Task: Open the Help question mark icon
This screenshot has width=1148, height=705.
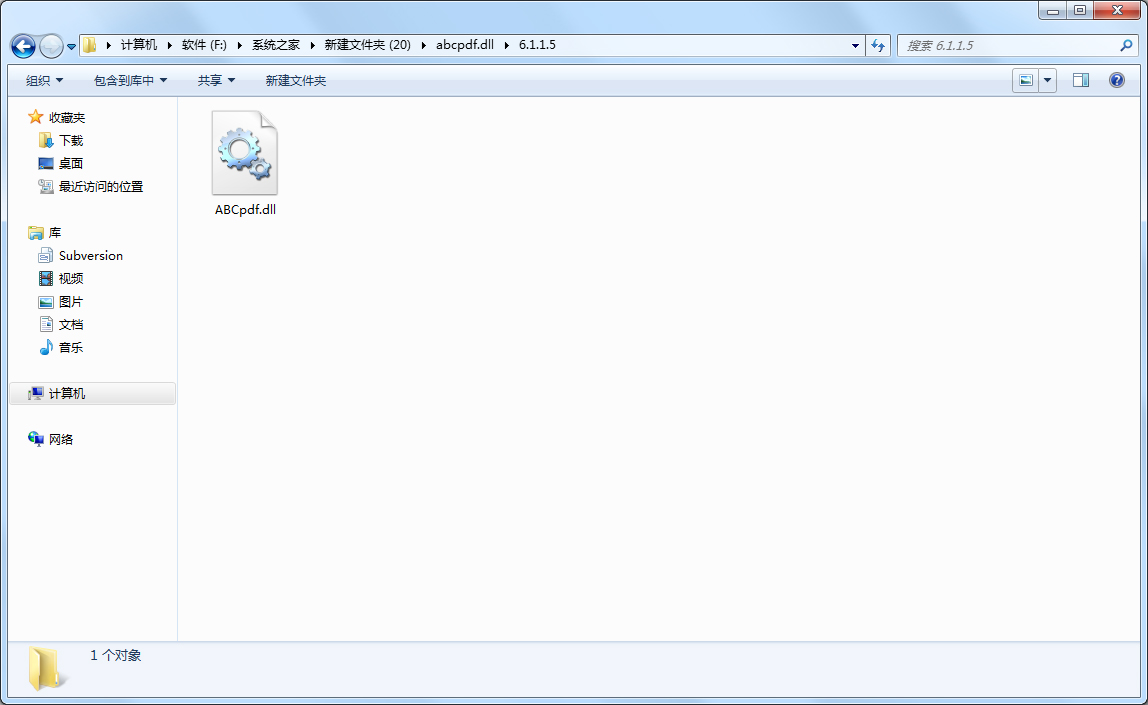Action: (1117, 80)
